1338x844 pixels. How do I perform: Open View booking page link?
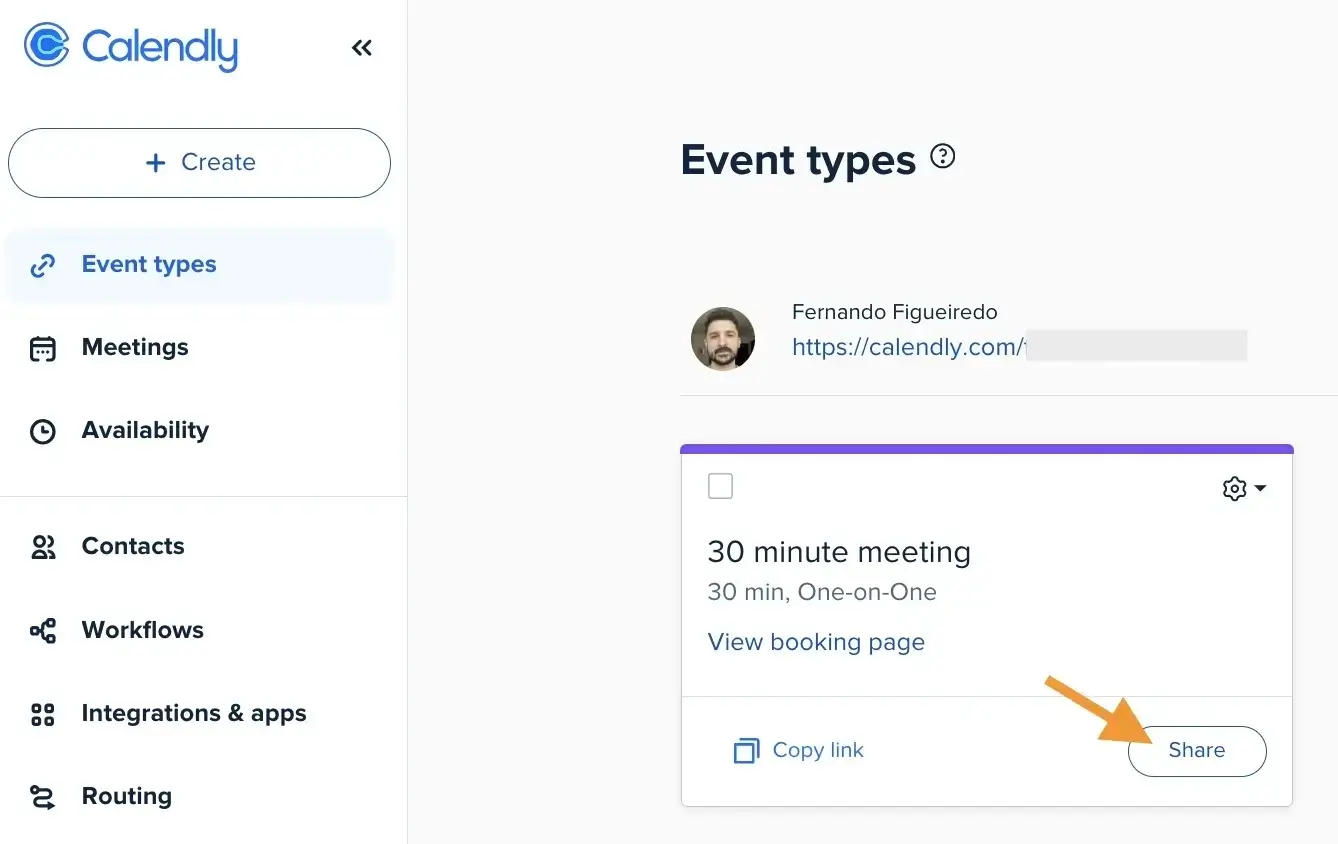[x=816, y=642]
